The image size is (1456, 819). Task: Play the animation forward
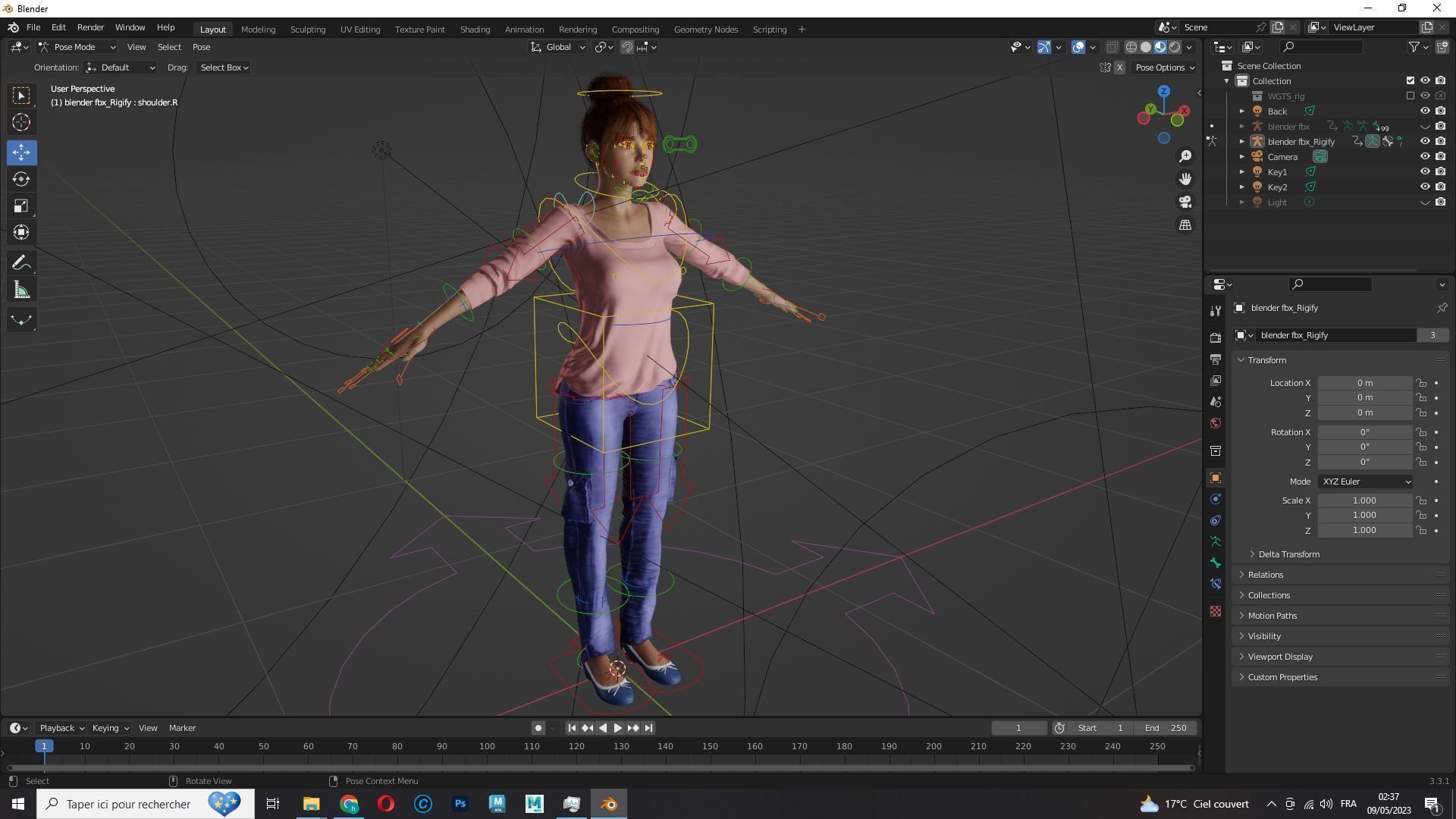(617, 728)
